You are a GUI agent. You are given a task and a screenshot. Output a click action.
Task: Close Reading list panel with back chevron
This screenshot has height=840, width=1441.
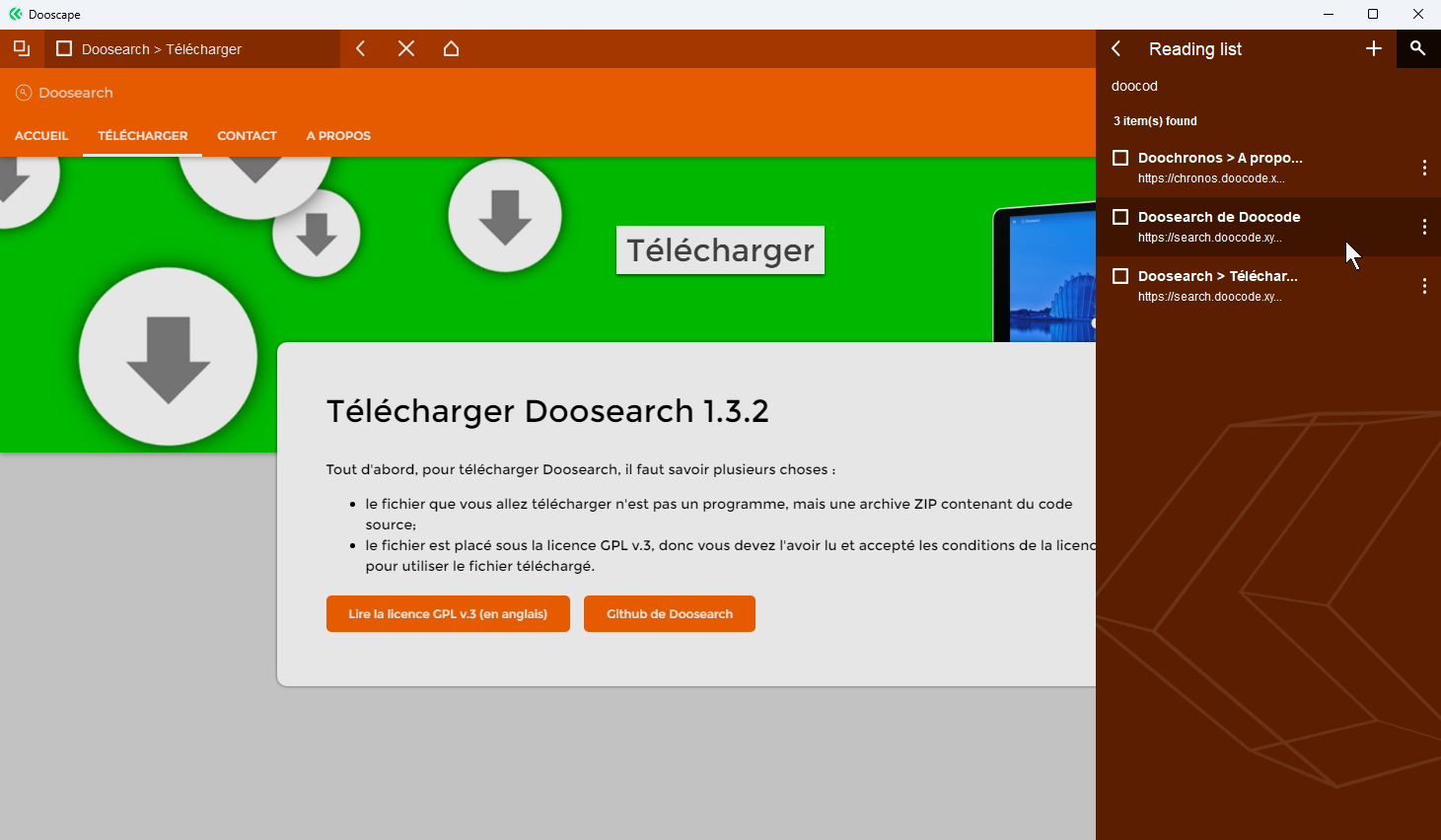[1117, 48]
